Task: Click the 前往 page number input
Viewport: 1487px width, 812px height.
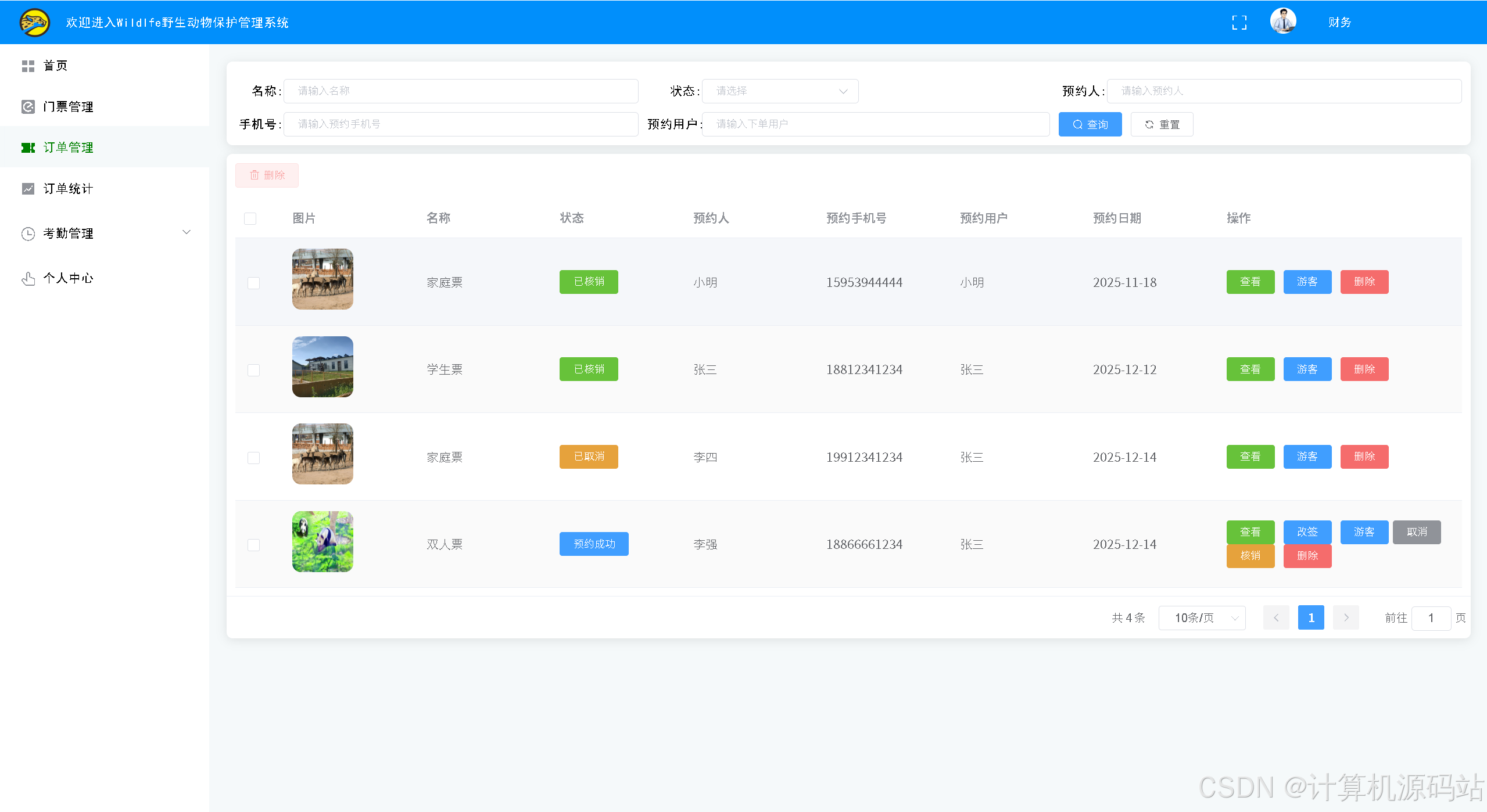Action: click(x=1431, y=618)
